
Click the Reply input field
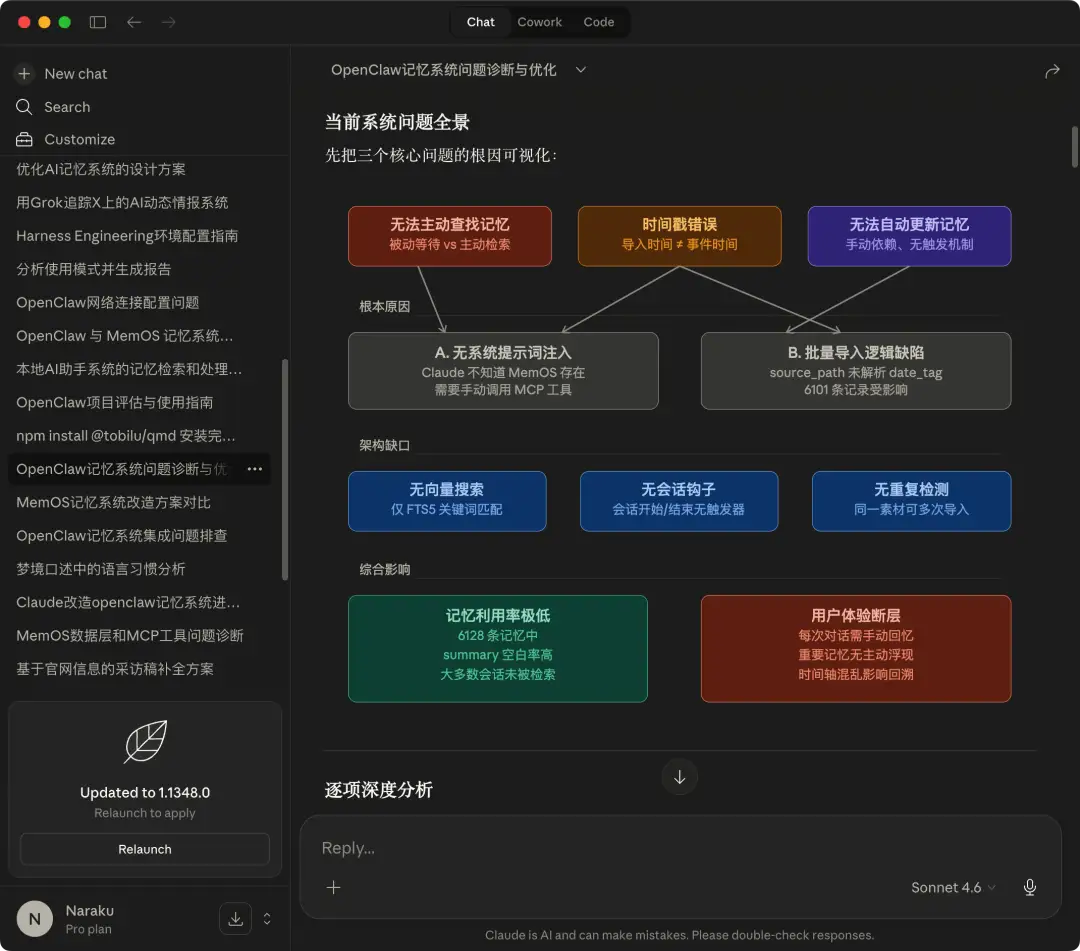[x=680, y=848]
